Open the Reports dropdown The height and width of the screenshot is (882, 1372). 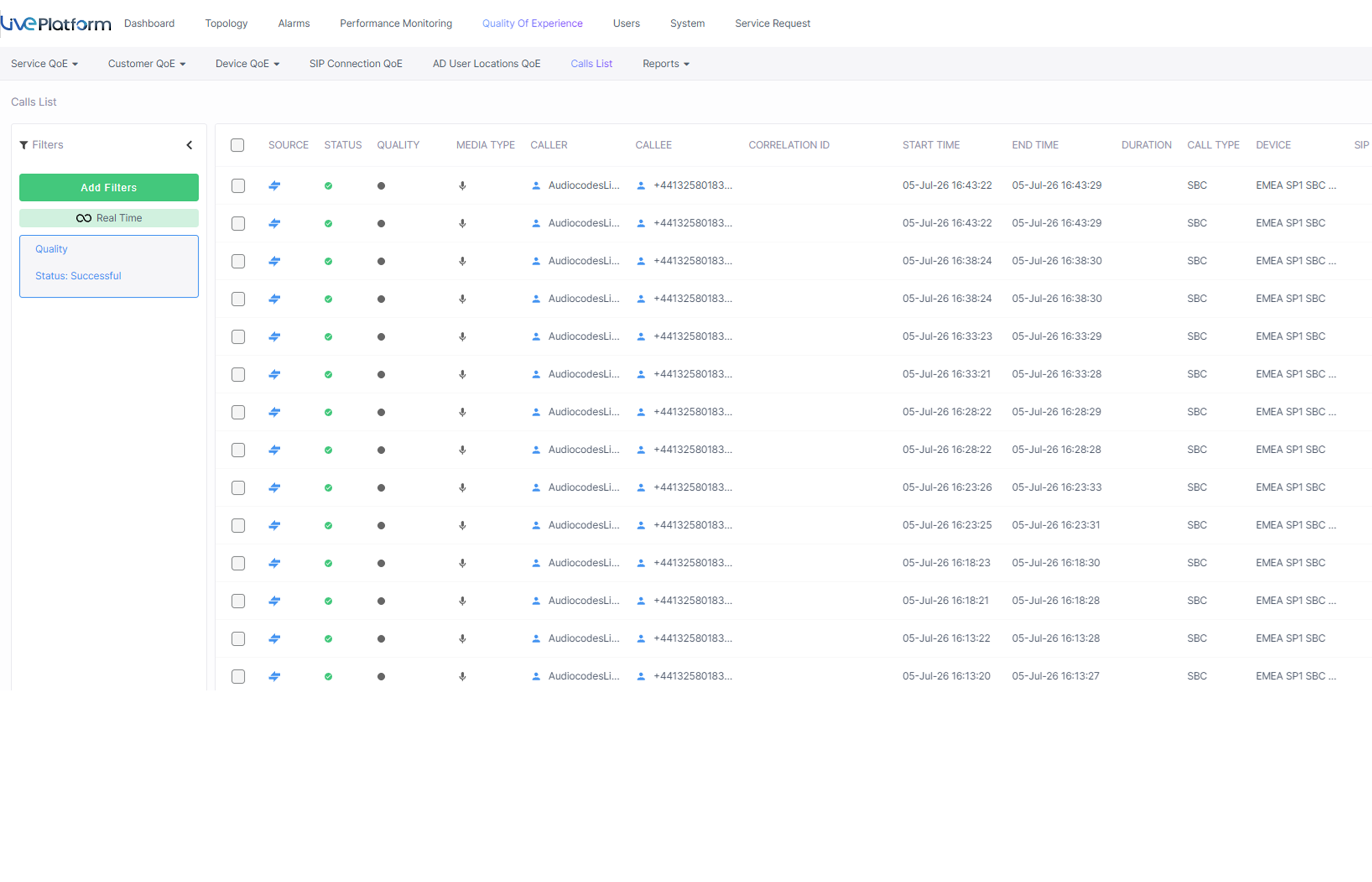(666, 64)
